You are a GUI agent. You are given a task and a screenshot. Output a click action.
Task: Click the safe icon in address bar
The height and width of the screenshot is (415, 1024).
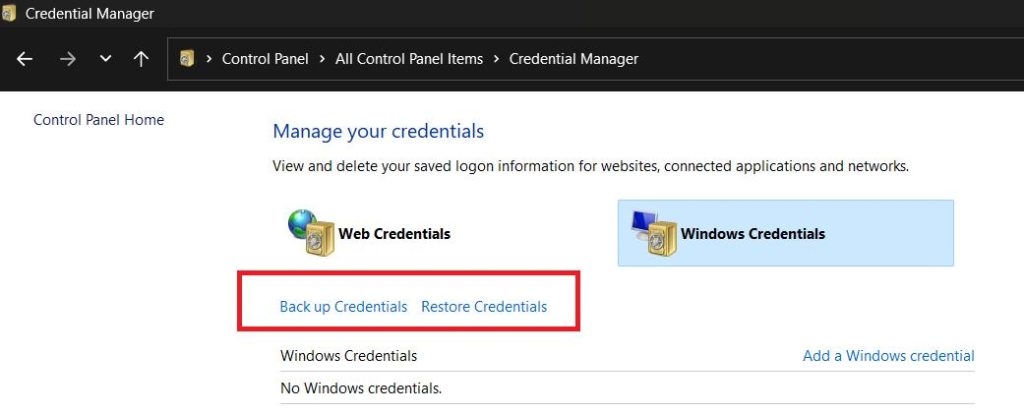[x=187, y=59]
